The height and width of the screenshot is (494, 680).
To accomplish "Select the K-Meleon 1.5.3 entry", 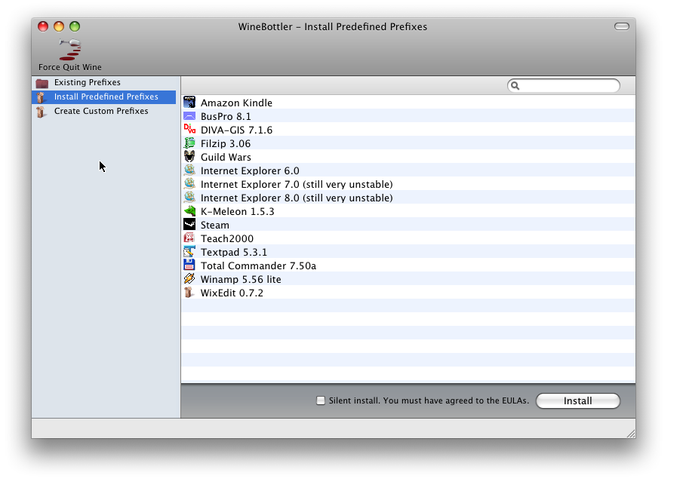I will pos(408,211).
